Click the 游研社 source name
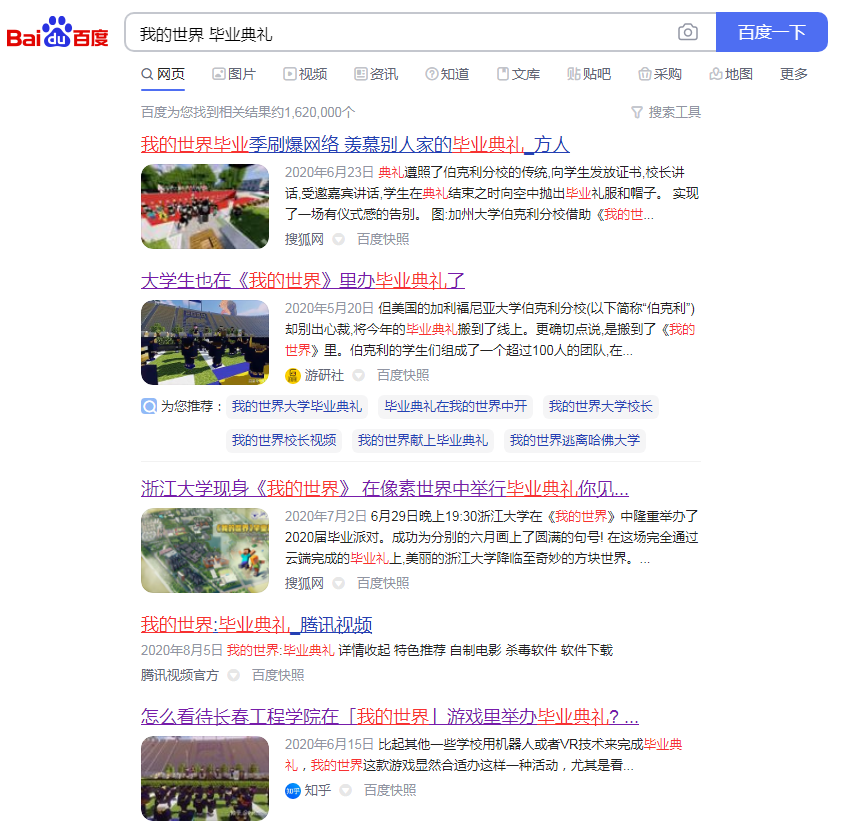This screenshot has width=843, height=836. tap(324, 375)
